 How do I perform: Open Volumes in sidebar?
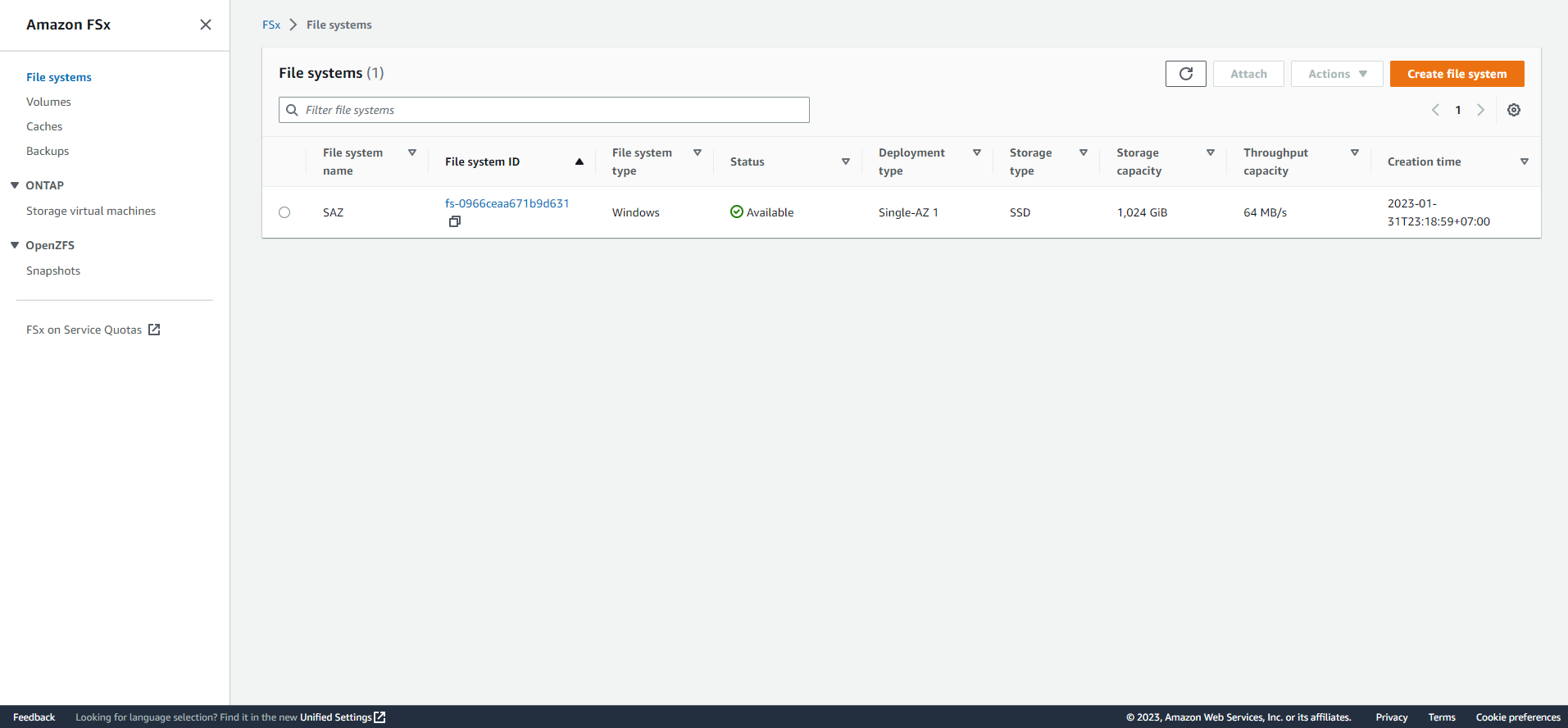(x=48, y=102)
